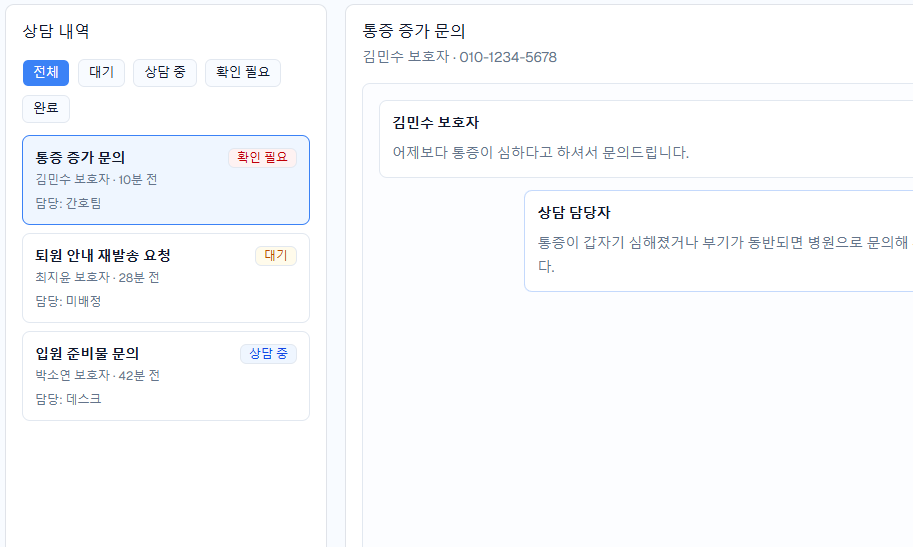The height and width of the screenshot is (547, 913).
Task: Click the 상담 내역 panel heading
Action: click(x=56, y=31)
